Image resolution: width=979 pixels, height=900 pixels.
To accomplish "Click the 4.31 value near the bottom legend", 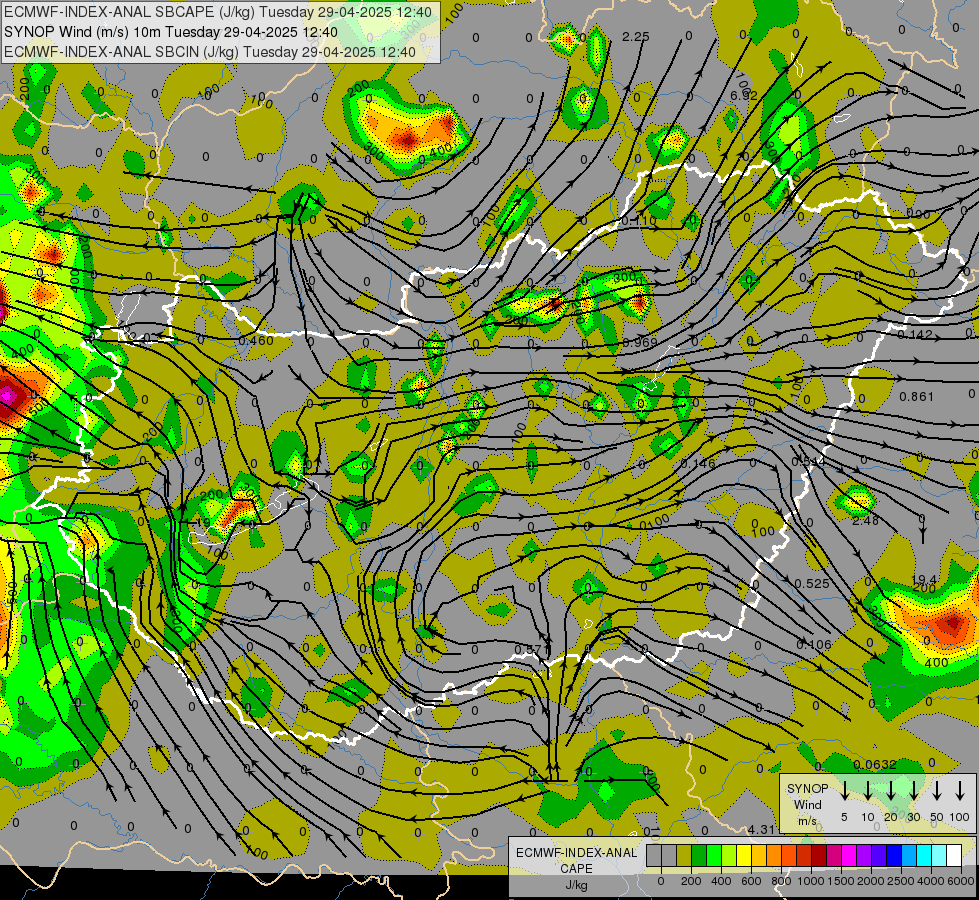I will coord(762,829).
